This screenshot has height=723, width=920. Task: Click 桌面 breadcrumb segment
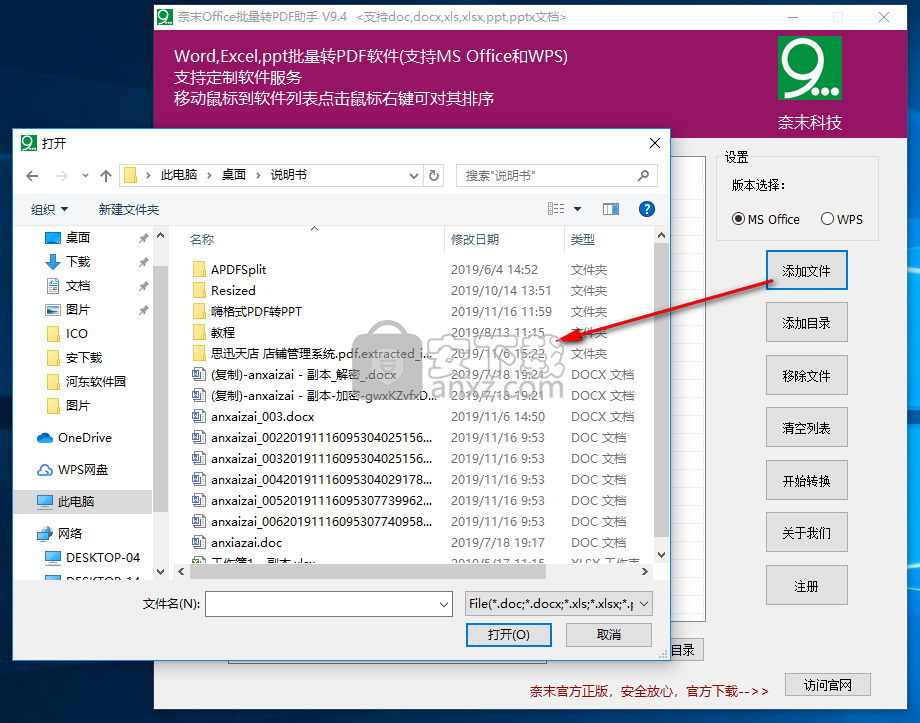[234, 175]
